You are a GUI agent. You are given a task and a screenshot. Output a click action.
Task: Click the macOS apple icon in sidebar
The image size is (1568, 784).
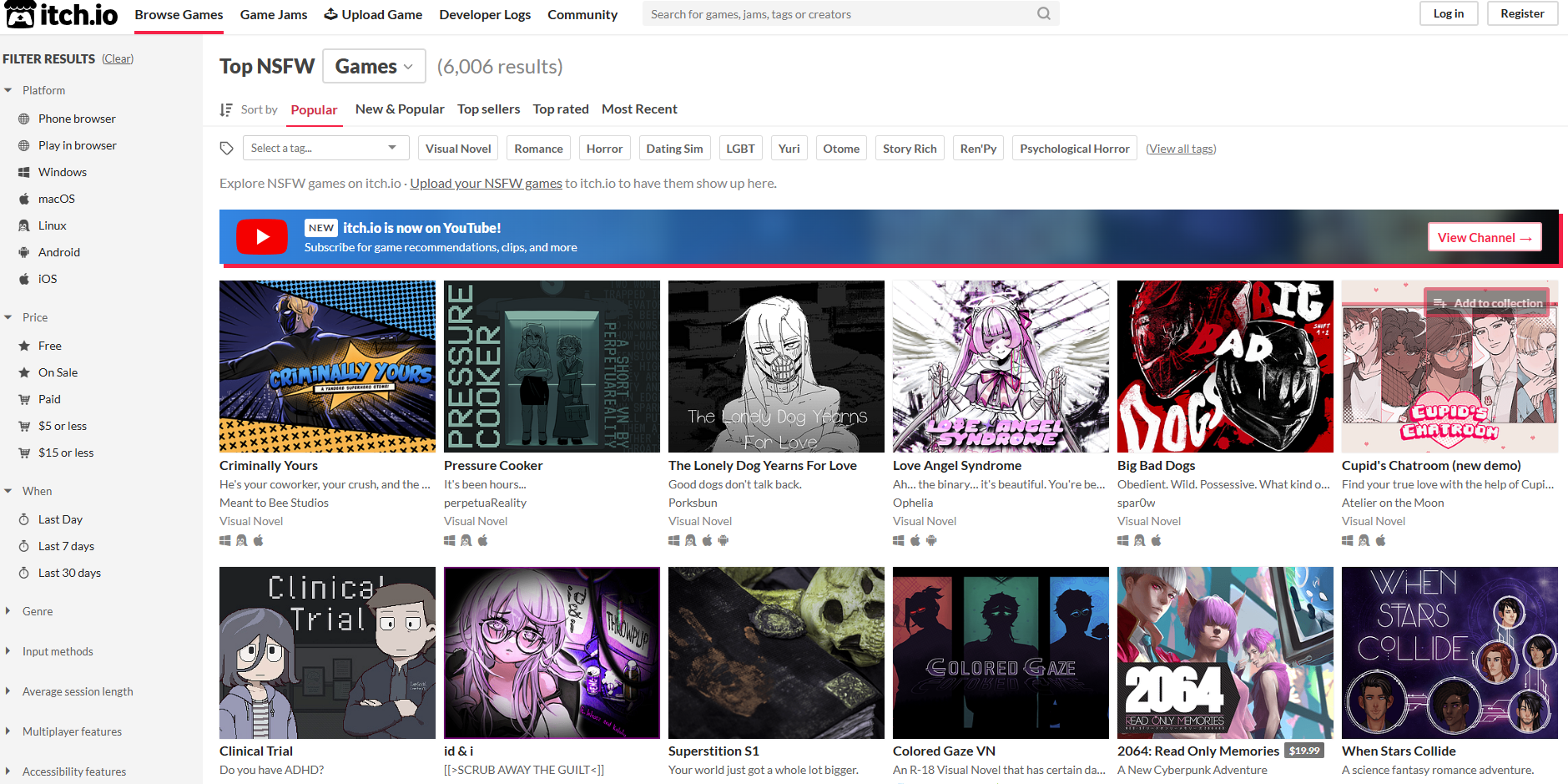24,199
